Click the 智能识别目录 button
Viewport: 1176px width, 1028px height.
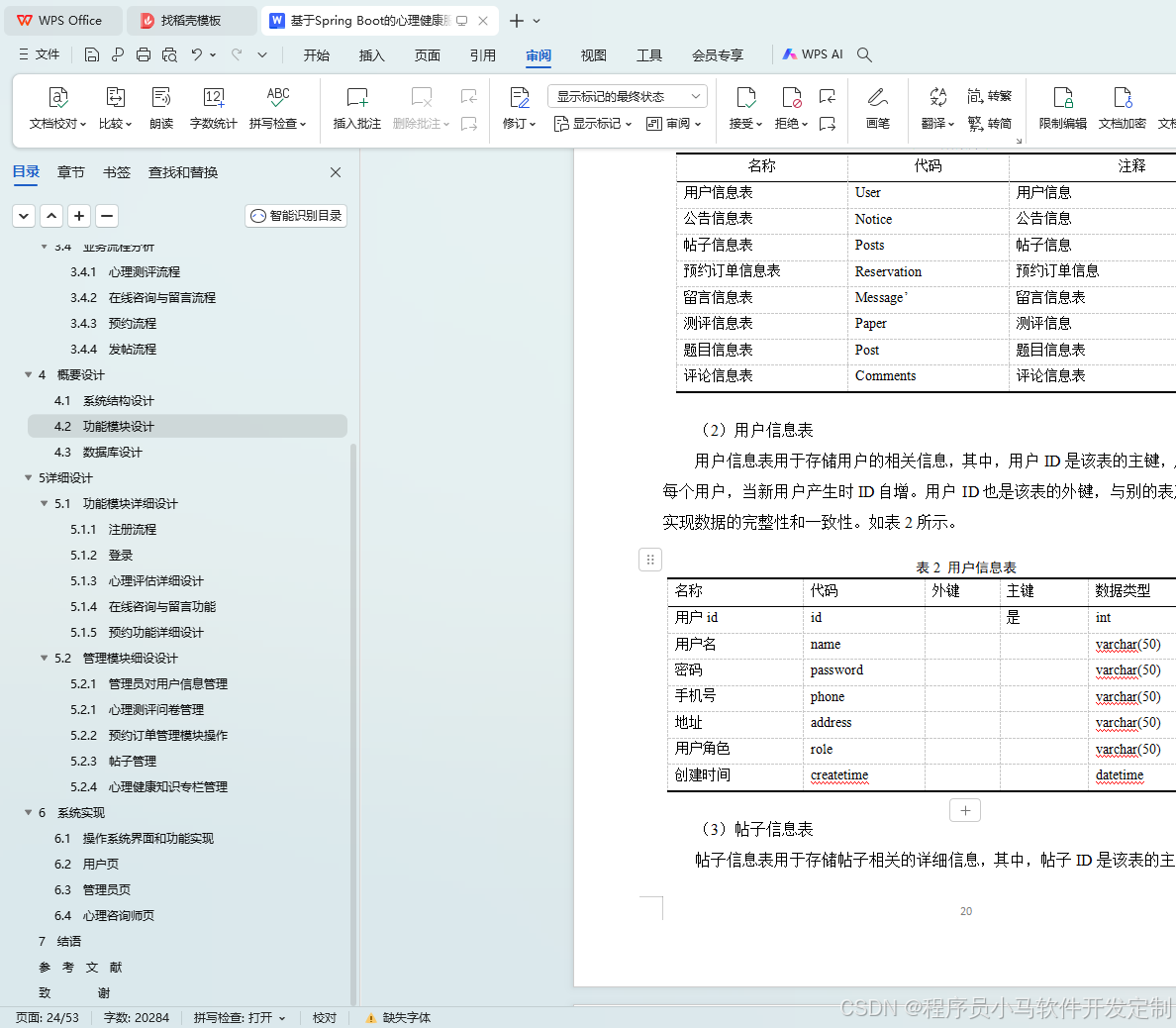tap(295, 215)
